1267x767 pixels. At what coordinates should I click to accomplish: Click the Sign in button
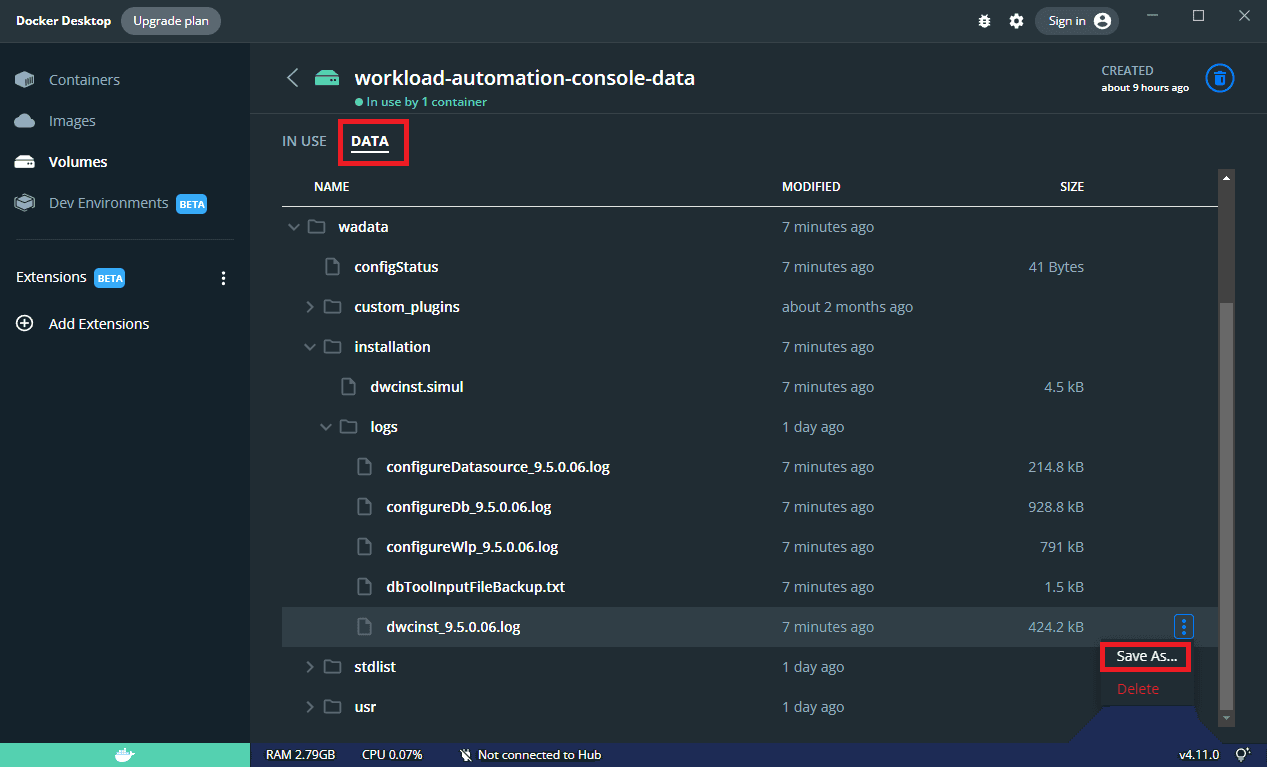(x=1077, y=21)
